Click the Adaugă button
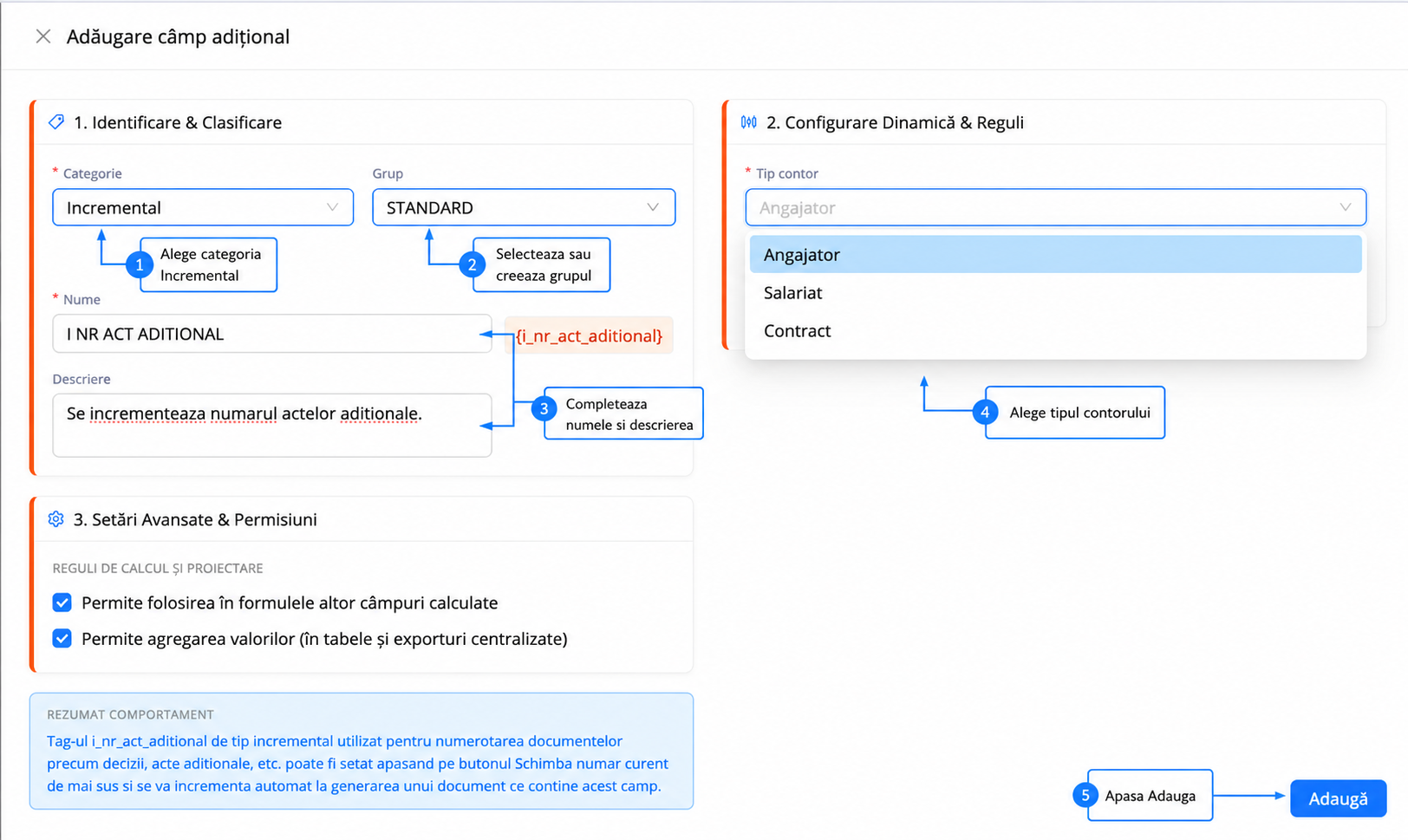The image size is (1408, 840). coord(1338,798)
